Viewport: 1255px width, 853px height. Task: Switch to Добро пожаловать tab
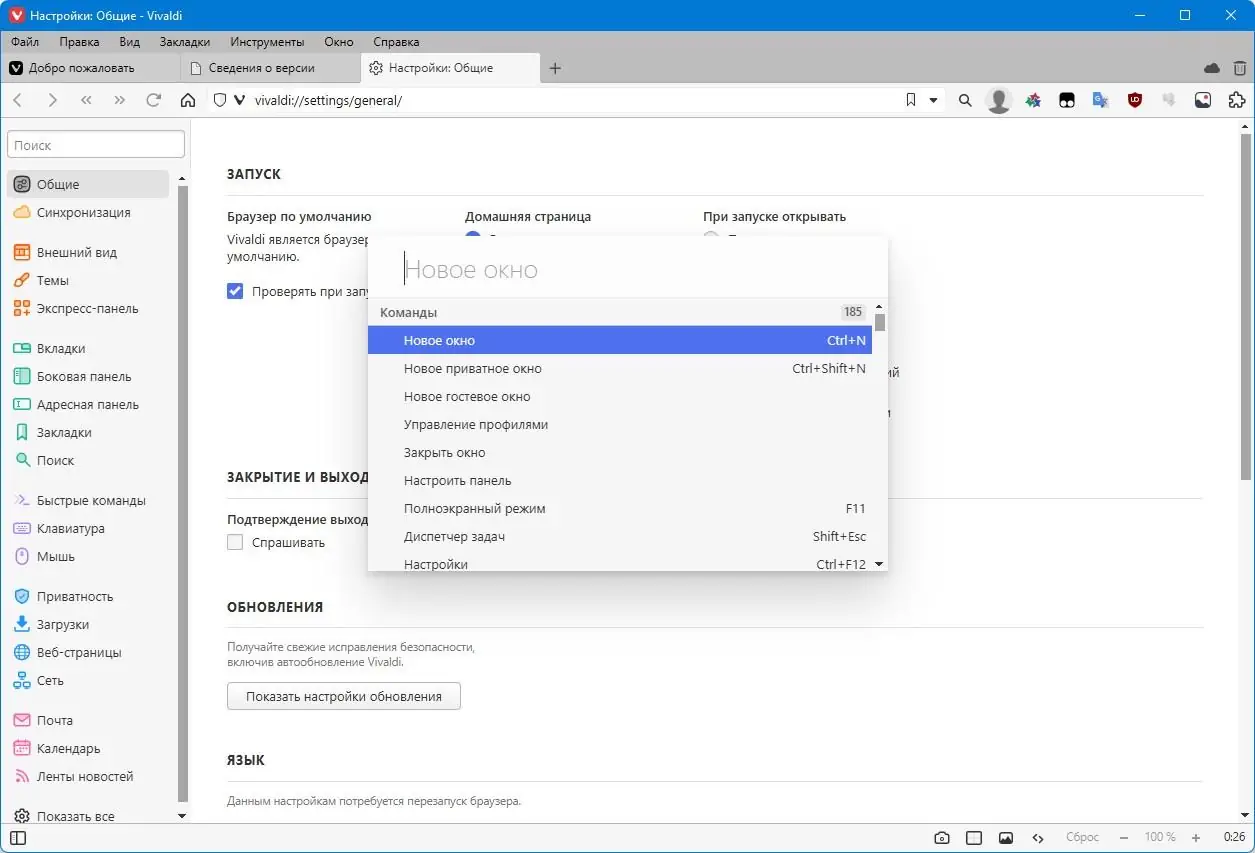[x=90, y=68]
